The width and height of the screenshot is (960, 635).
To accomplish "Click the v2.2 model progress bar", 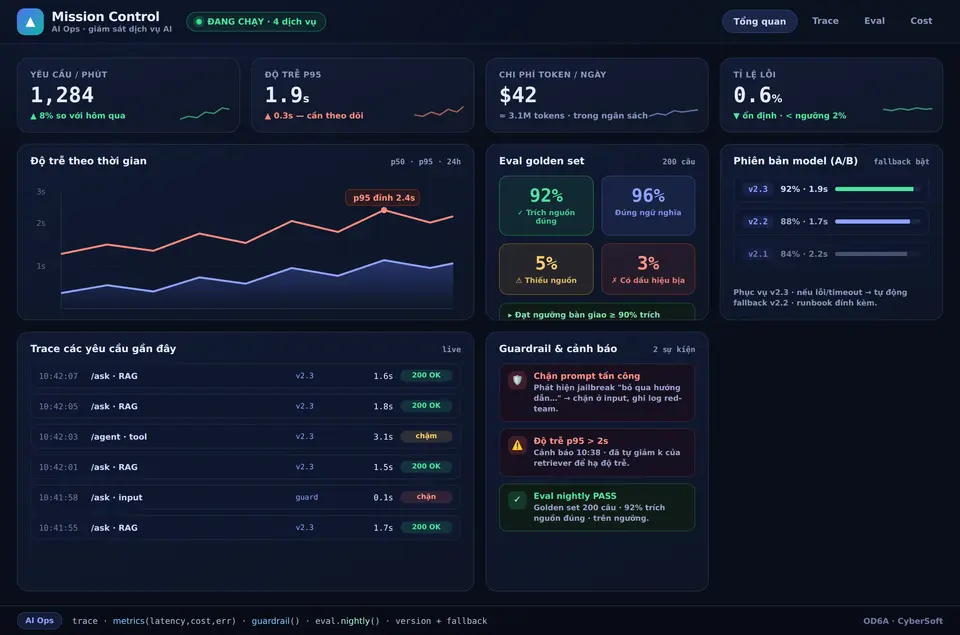I will pyautogui.click(x=877, y=221).
